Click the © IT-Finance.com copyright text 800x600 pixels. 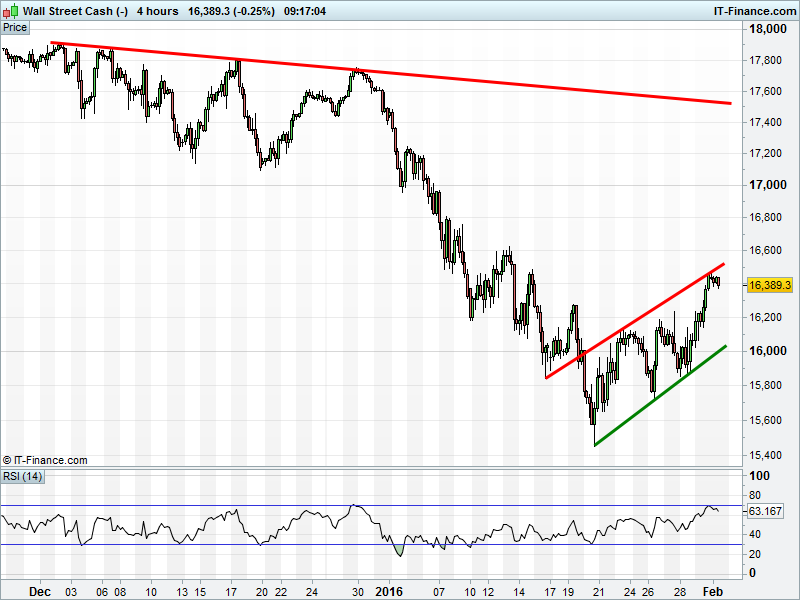click(46, 460)
